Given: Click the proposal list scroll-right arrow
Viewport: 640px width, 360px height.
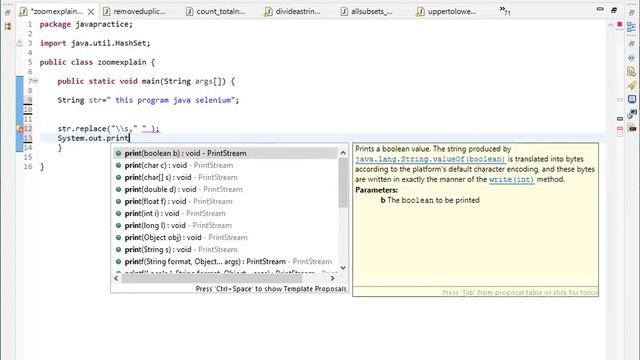Looking at the screenshot, I should coord(332,278).
